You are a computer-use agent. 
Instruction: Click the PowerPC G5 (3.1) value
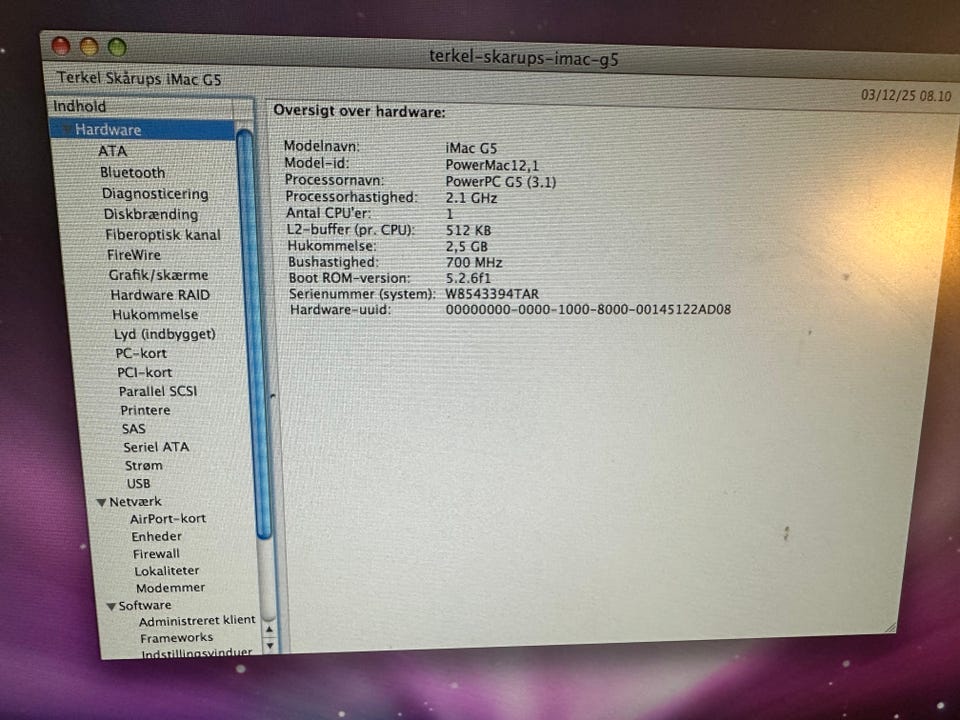[501, 182]
